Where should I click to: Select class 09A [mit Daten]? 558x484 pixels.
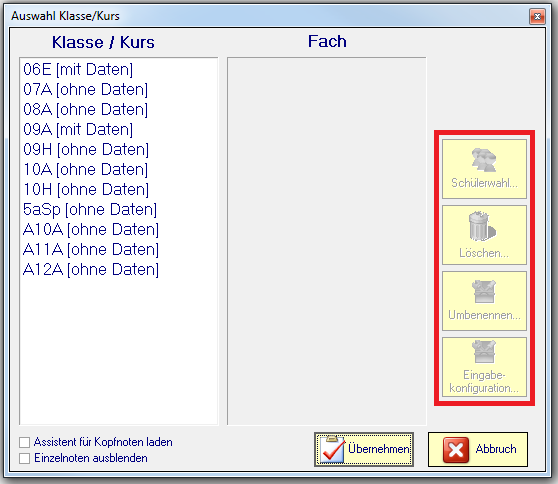coord(78,129)
